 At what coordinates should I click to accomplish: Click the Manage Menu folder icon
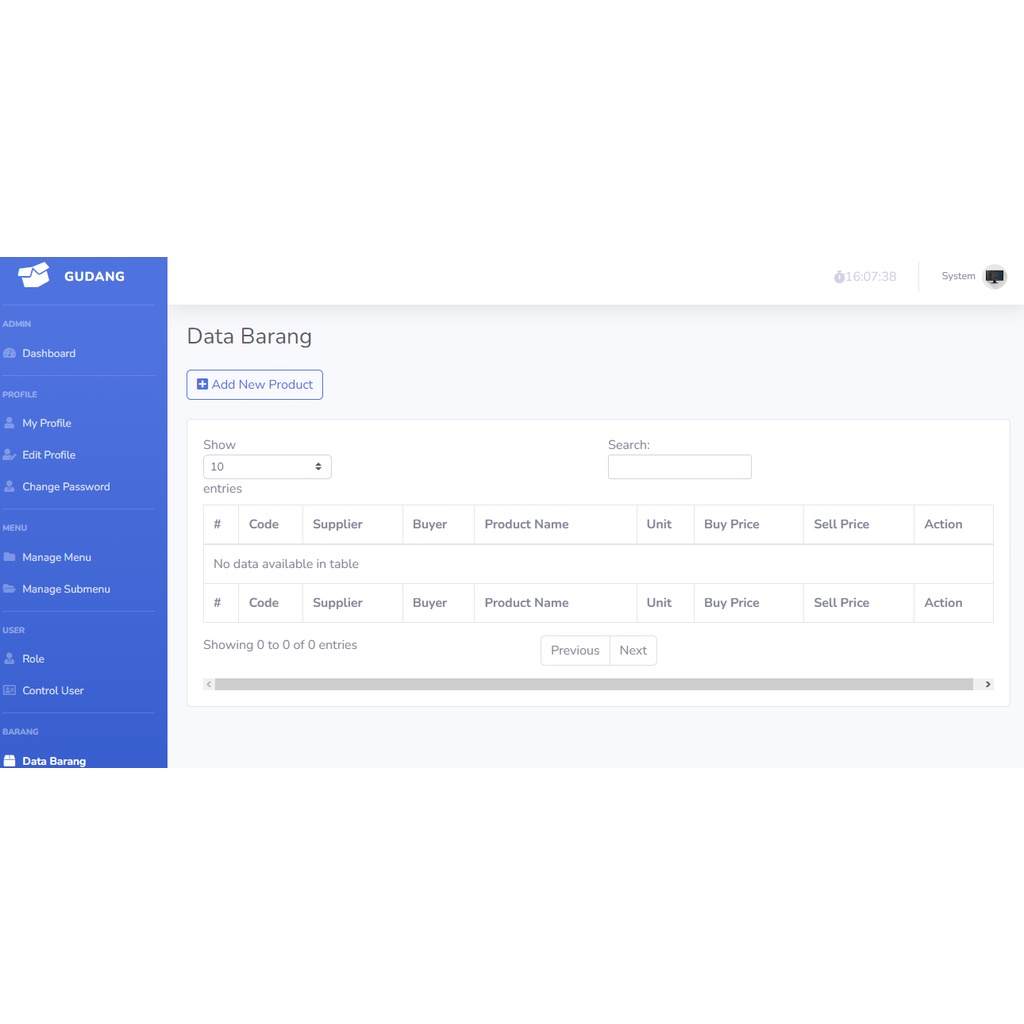coord(9,557)
